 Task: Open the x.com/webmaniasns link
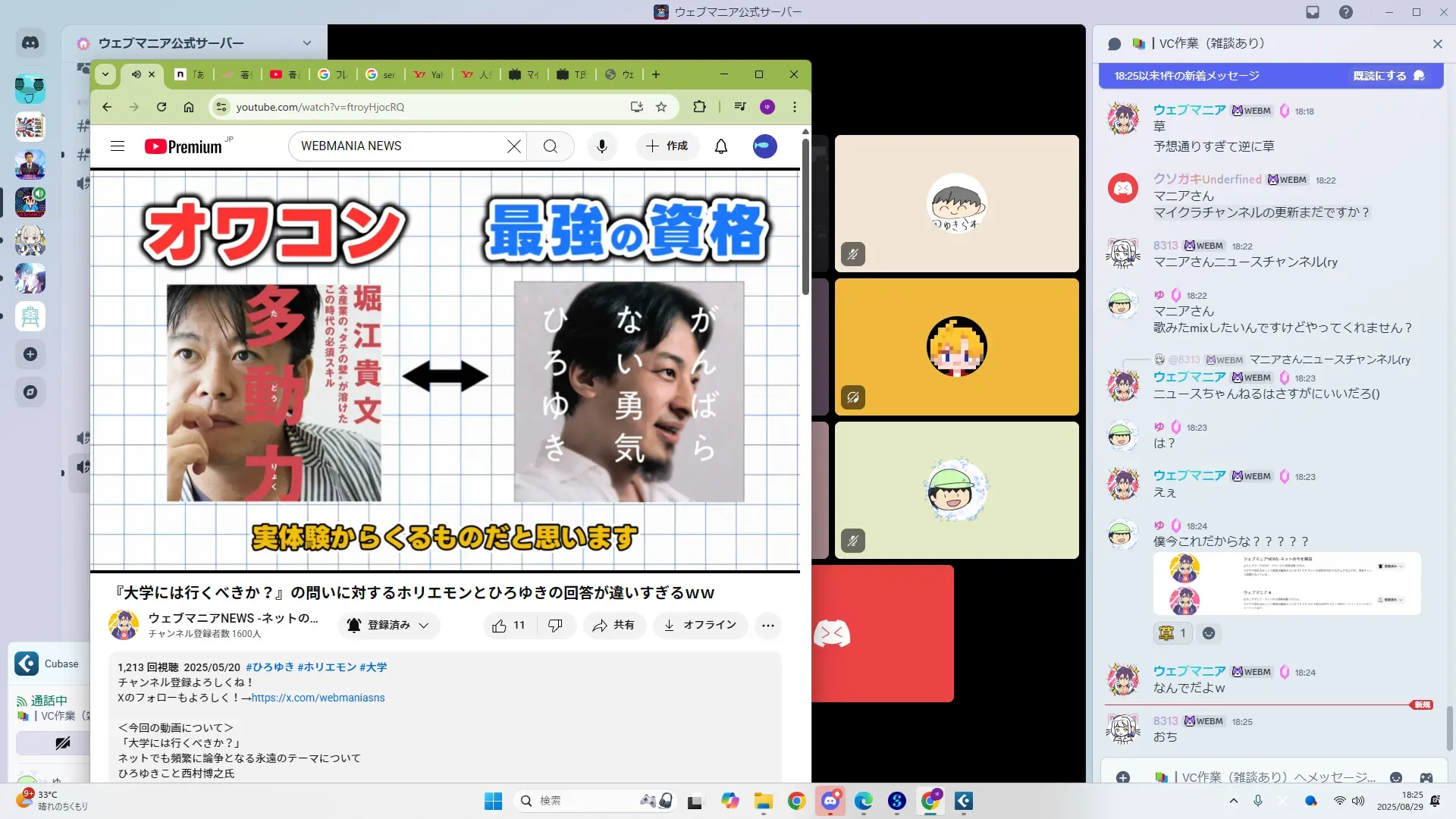point(318,698)
